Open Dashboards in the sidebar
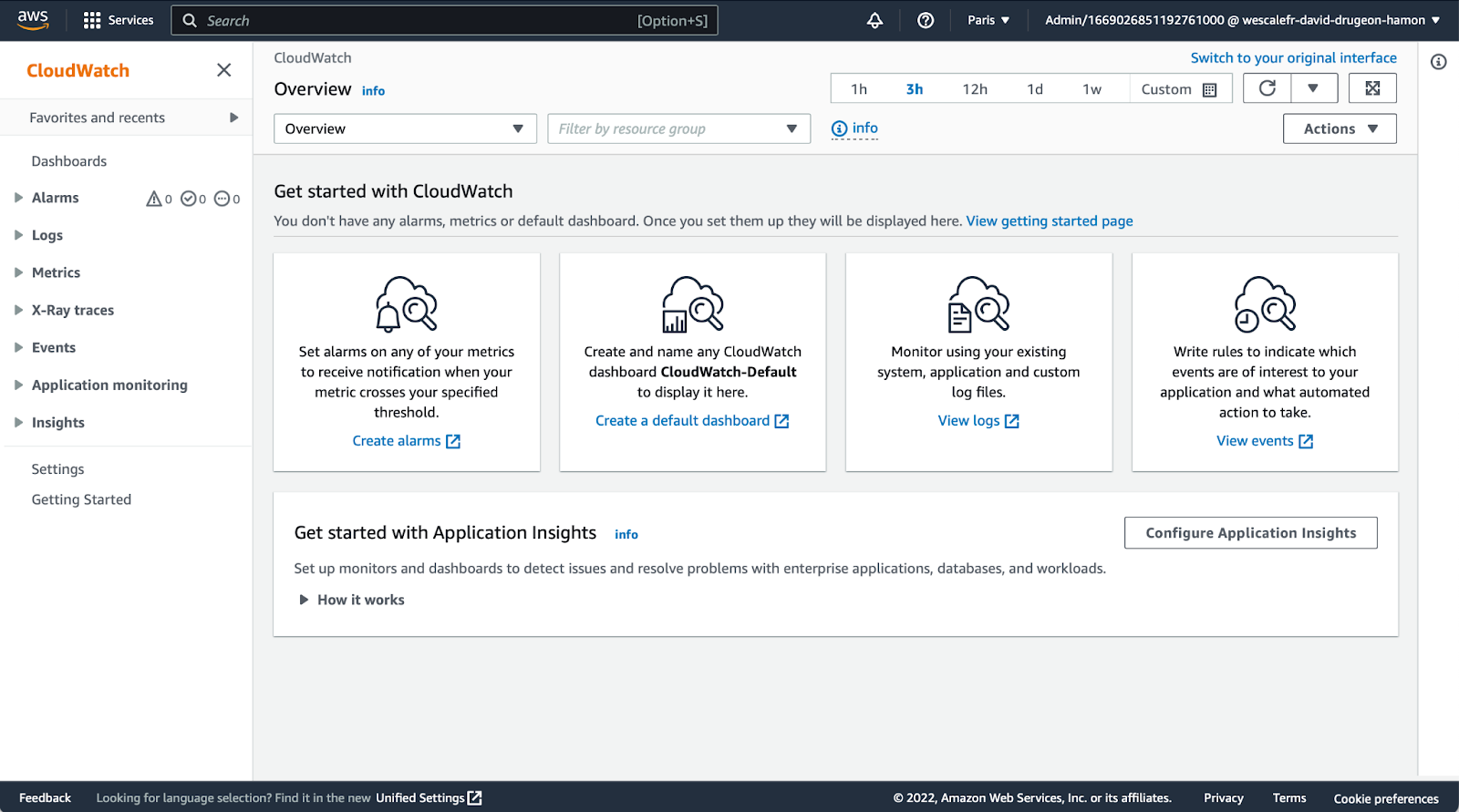Viewport: 1459px width, 812px height. [69, 161]
